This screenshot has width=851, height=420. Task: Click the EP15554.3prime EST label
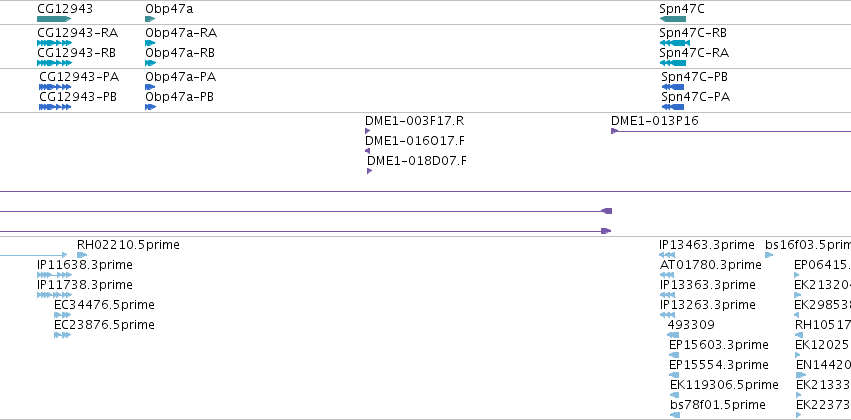[x=719, y=365]
